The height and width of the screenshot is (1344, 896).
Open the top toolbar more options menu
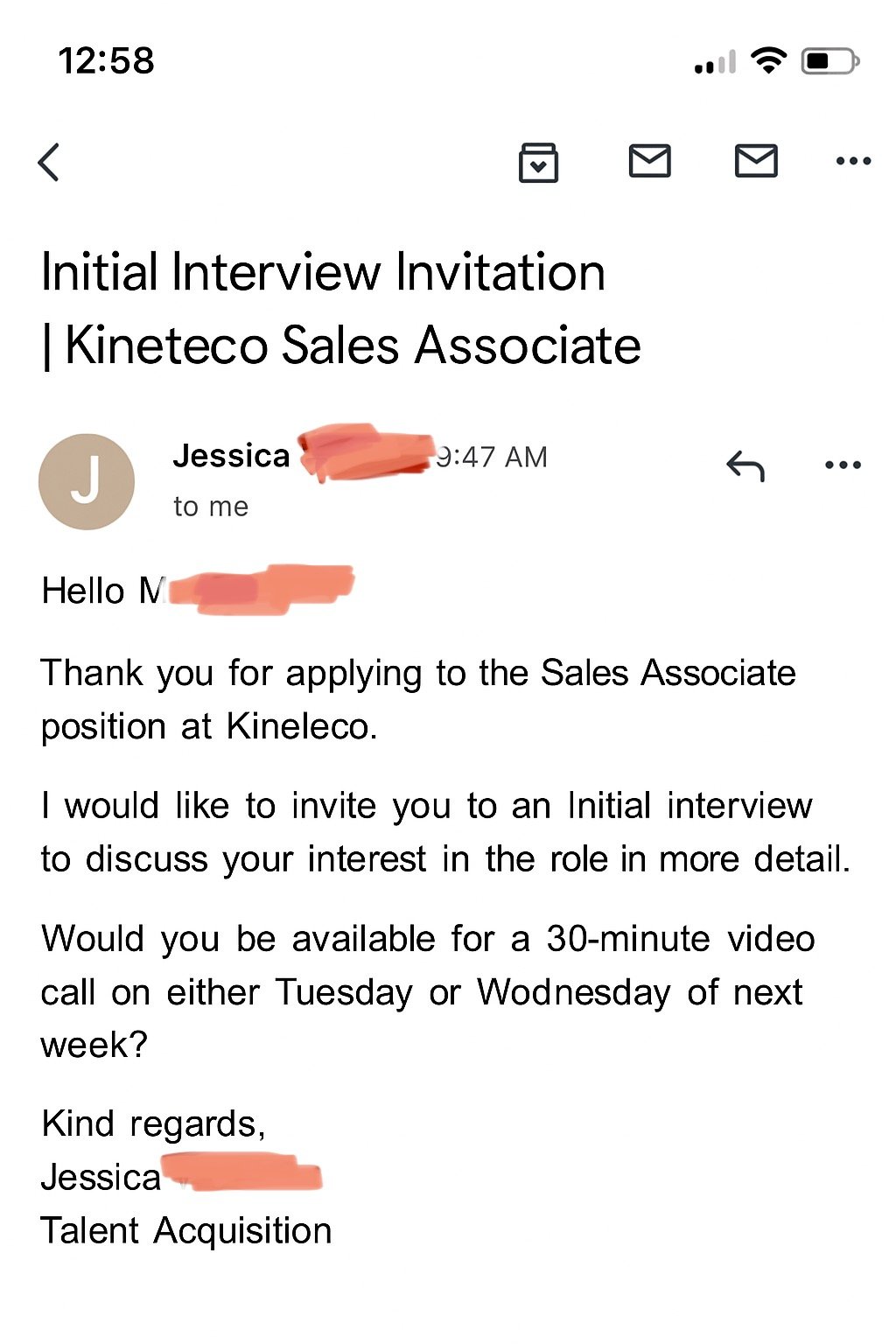[x=853, y=161]
